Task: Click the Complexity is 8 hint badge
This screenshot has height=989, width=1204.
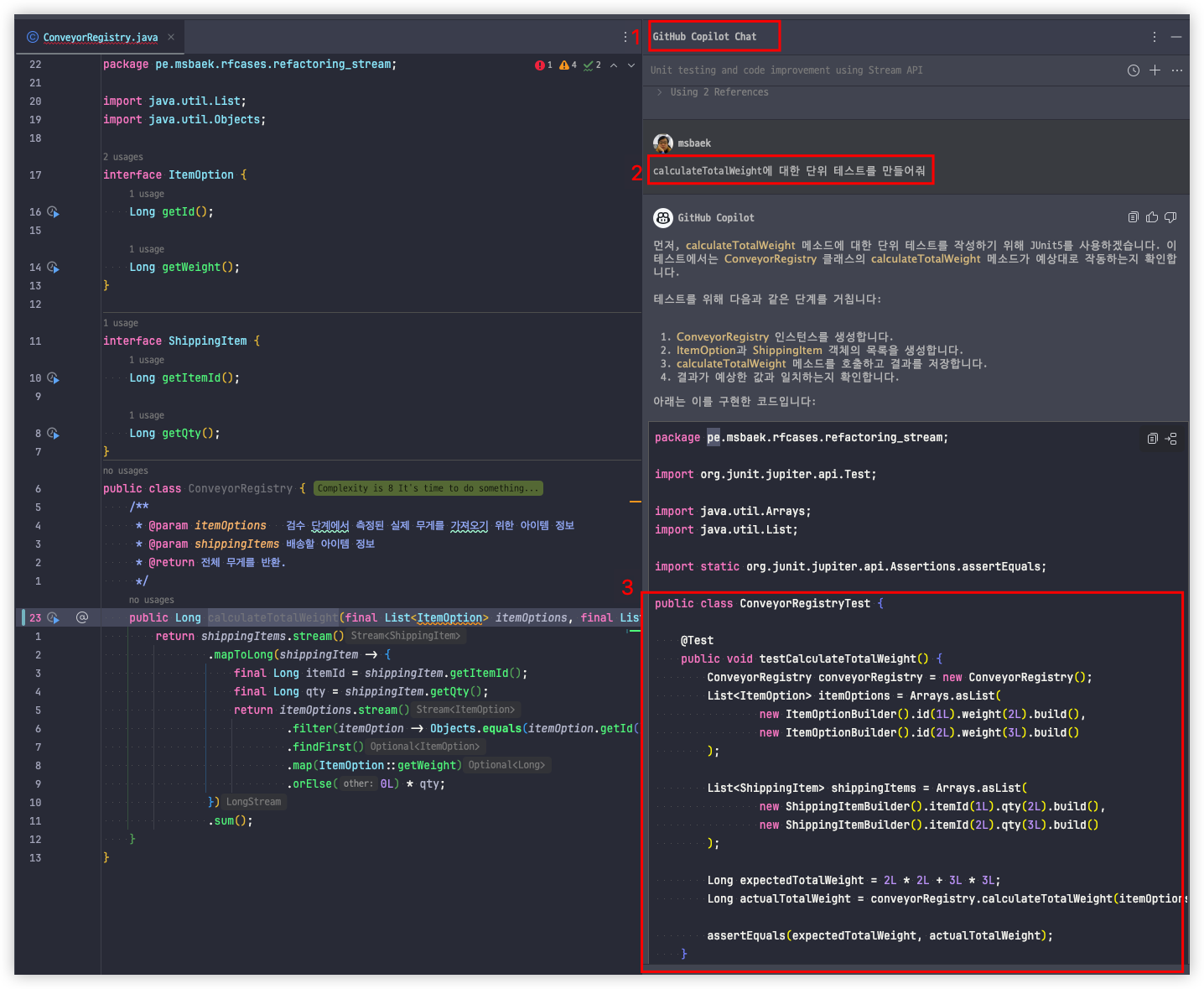Action: [x=428, y=488]
